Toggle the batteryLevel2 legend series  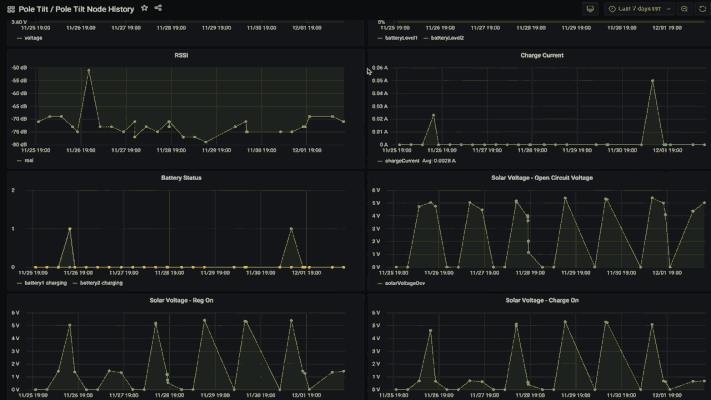tap(447, 38)
